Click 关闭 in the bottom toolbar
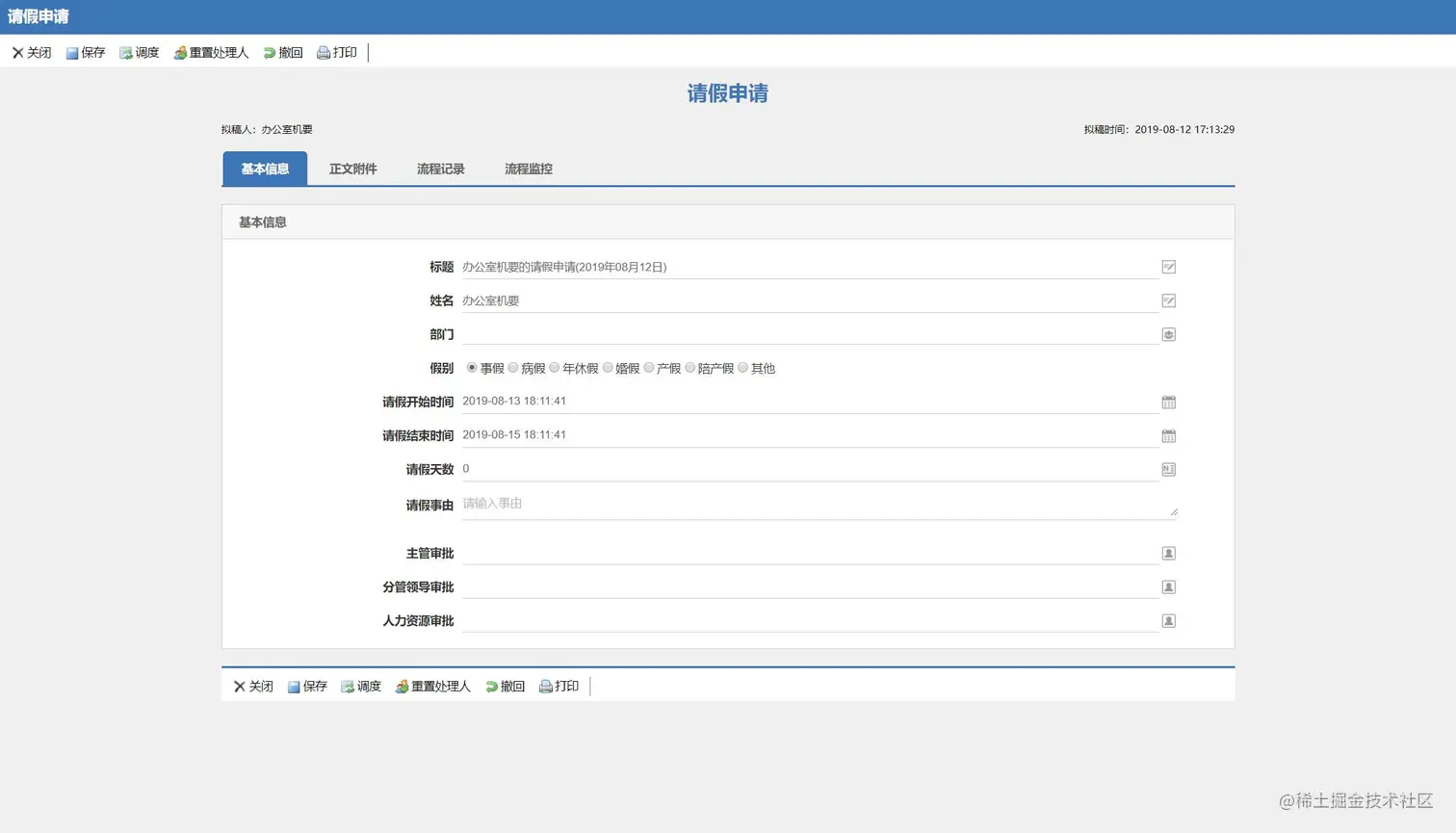This screenshot has width=1456, height=833. [x=253, y=687]
